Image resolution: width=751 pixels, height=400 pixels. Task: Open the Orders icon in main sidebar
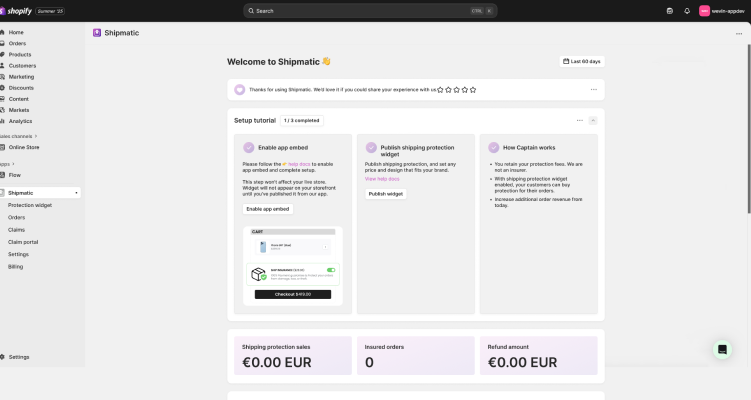(x=2, y=43)
